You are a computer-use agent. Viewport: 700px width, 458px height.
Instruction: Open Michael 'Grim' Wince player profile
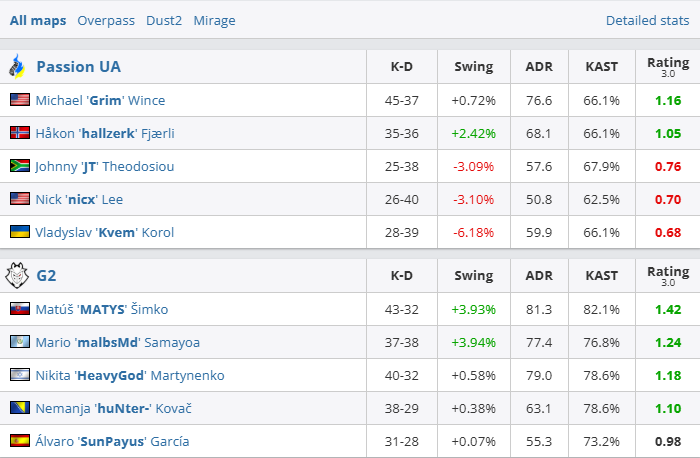coord(100,100)
